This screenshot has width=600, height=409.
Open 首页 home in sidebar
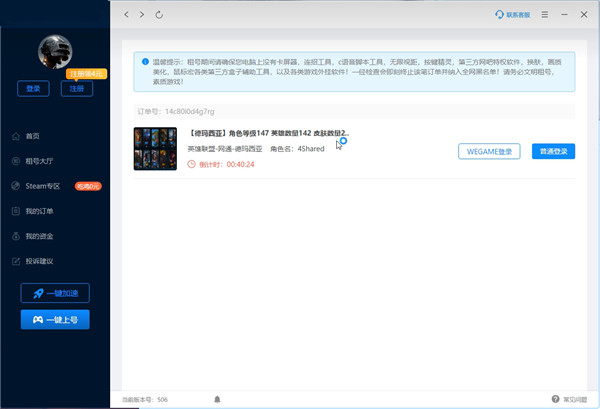[33, 136]
